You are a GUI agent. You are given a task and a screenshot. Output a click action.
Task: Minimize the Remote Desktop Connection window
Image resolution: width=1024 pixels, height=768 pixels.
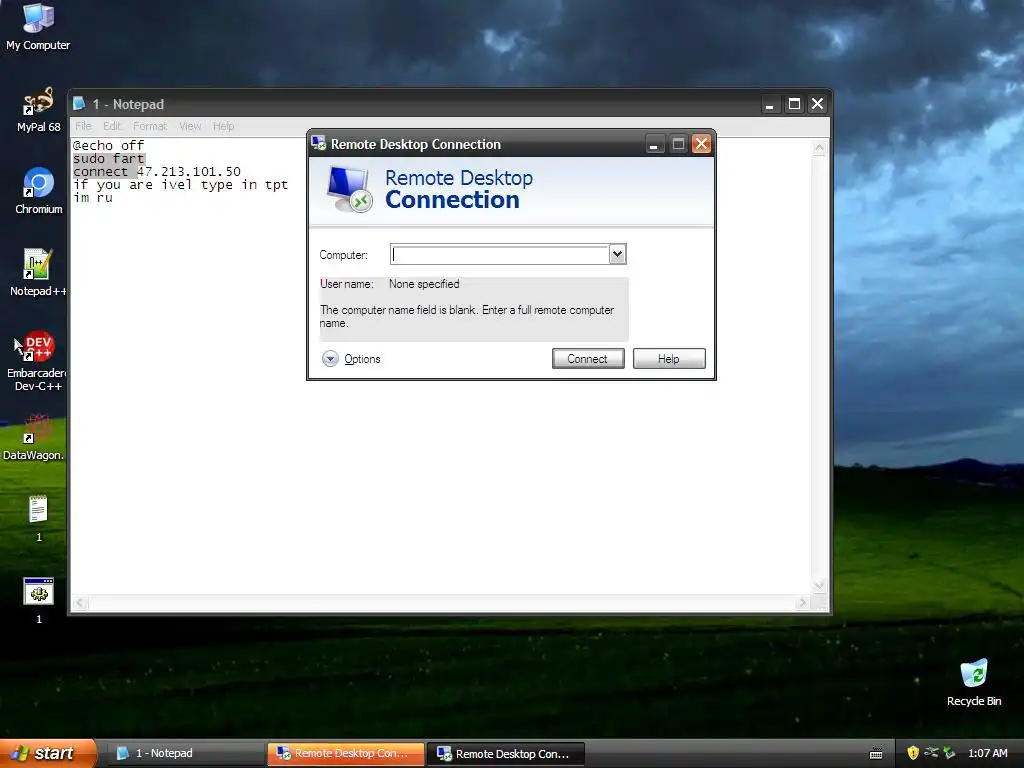click(x=654, y=144)
